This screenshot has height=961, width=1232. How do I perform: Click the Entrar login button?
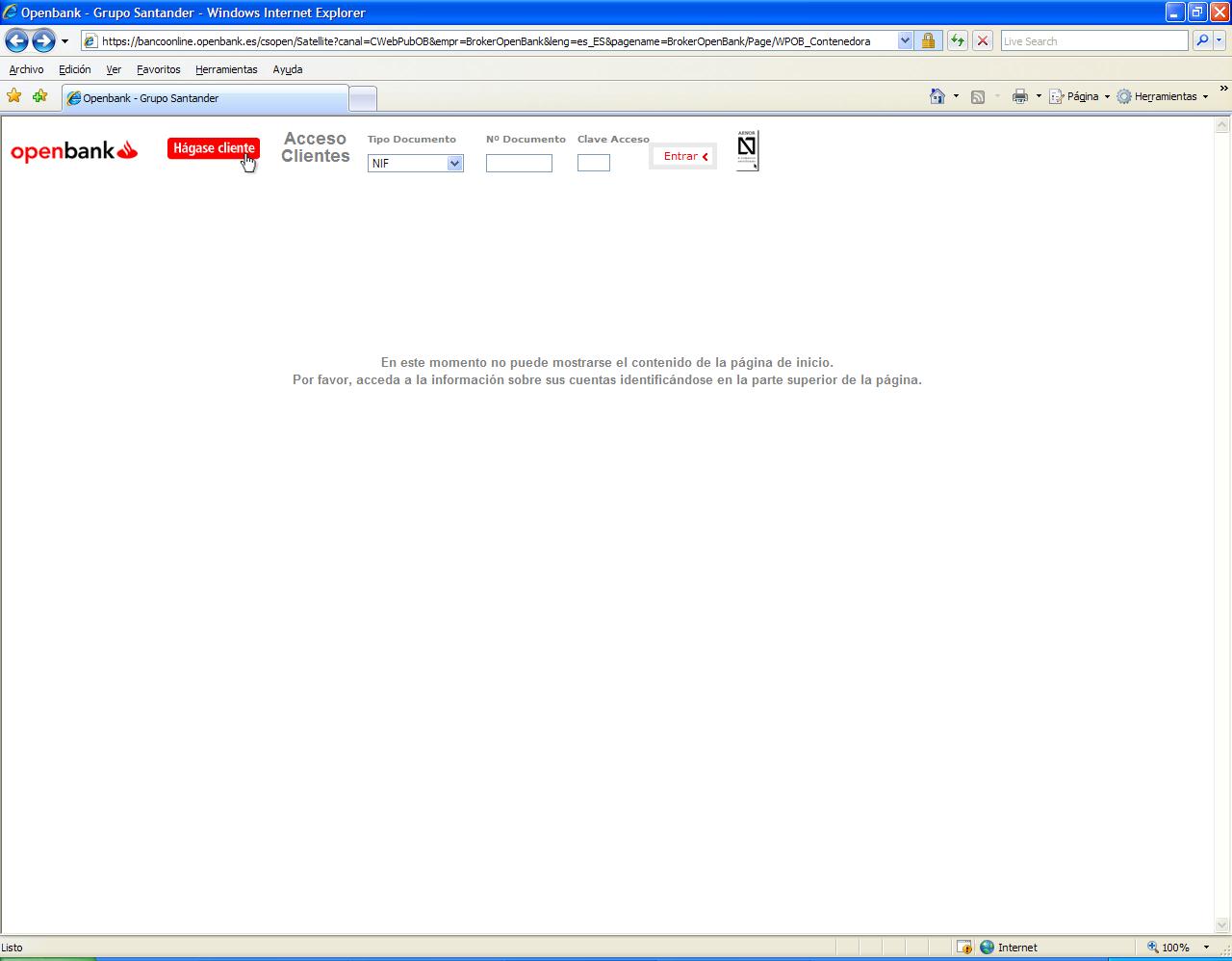(684, 156)
